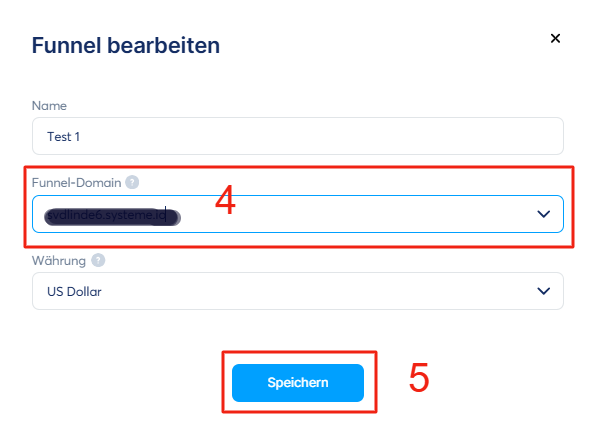Save the funnel with Speichern button
The height and width of the screenshot is (434, 593).
tap(298, 383)
